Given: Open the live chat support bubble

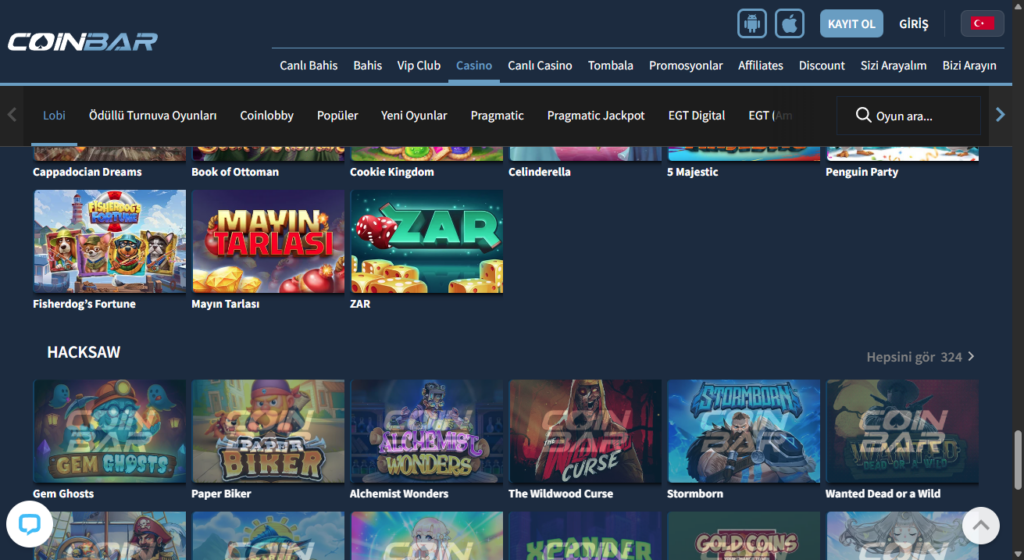Looking at the screenshot, I should [29, 525].
